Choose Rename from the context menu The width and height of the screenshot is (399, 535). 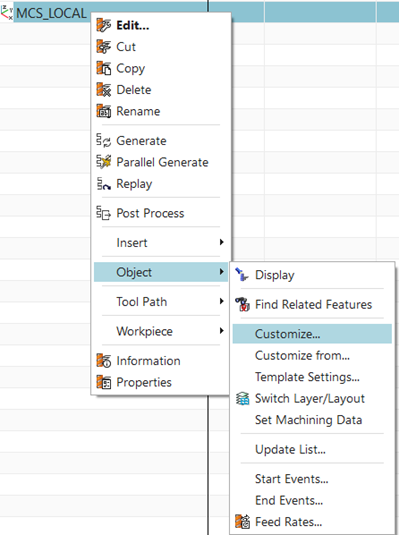(161, 111)
